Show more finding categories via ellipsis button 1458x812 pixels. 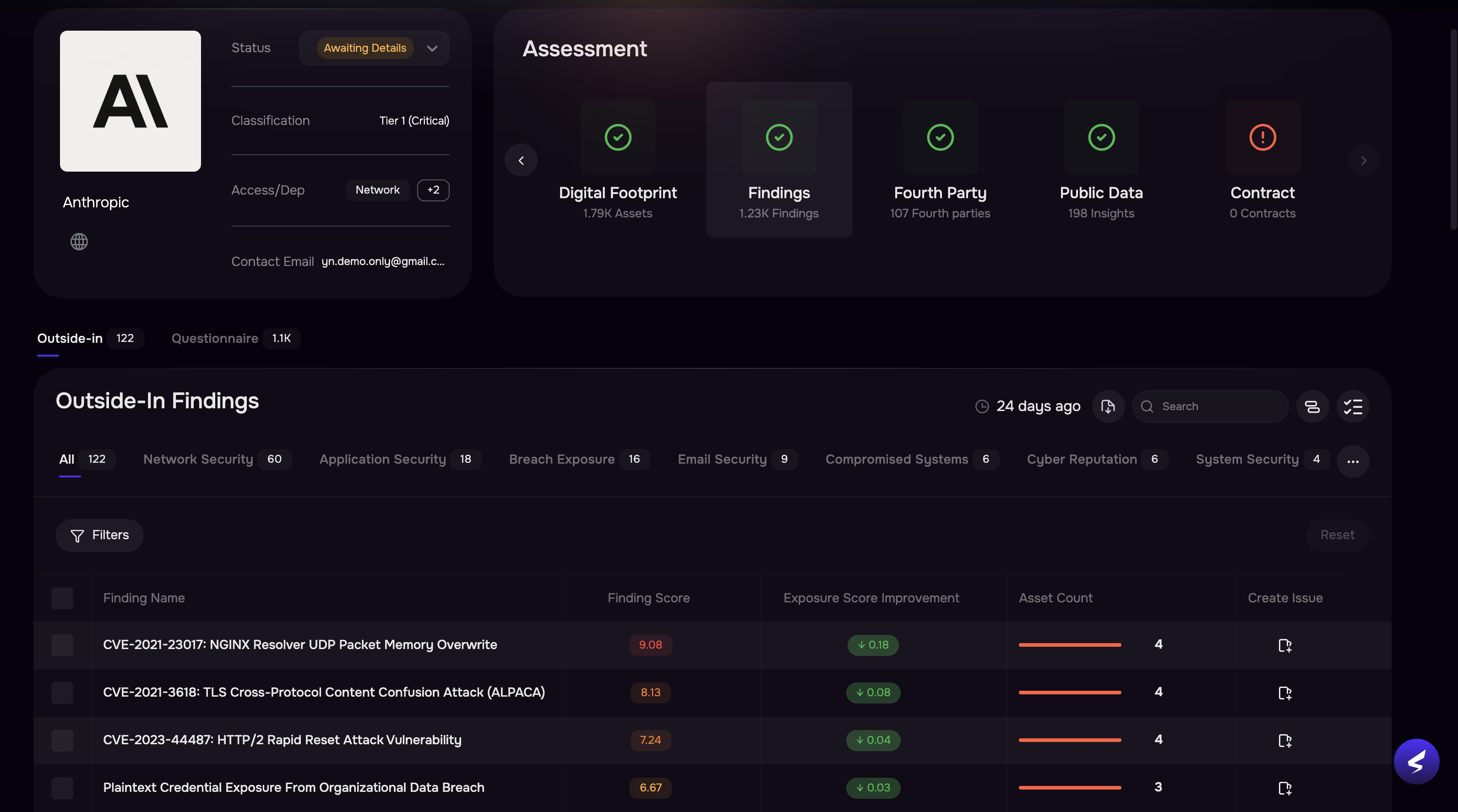[x=1353, y=461]
